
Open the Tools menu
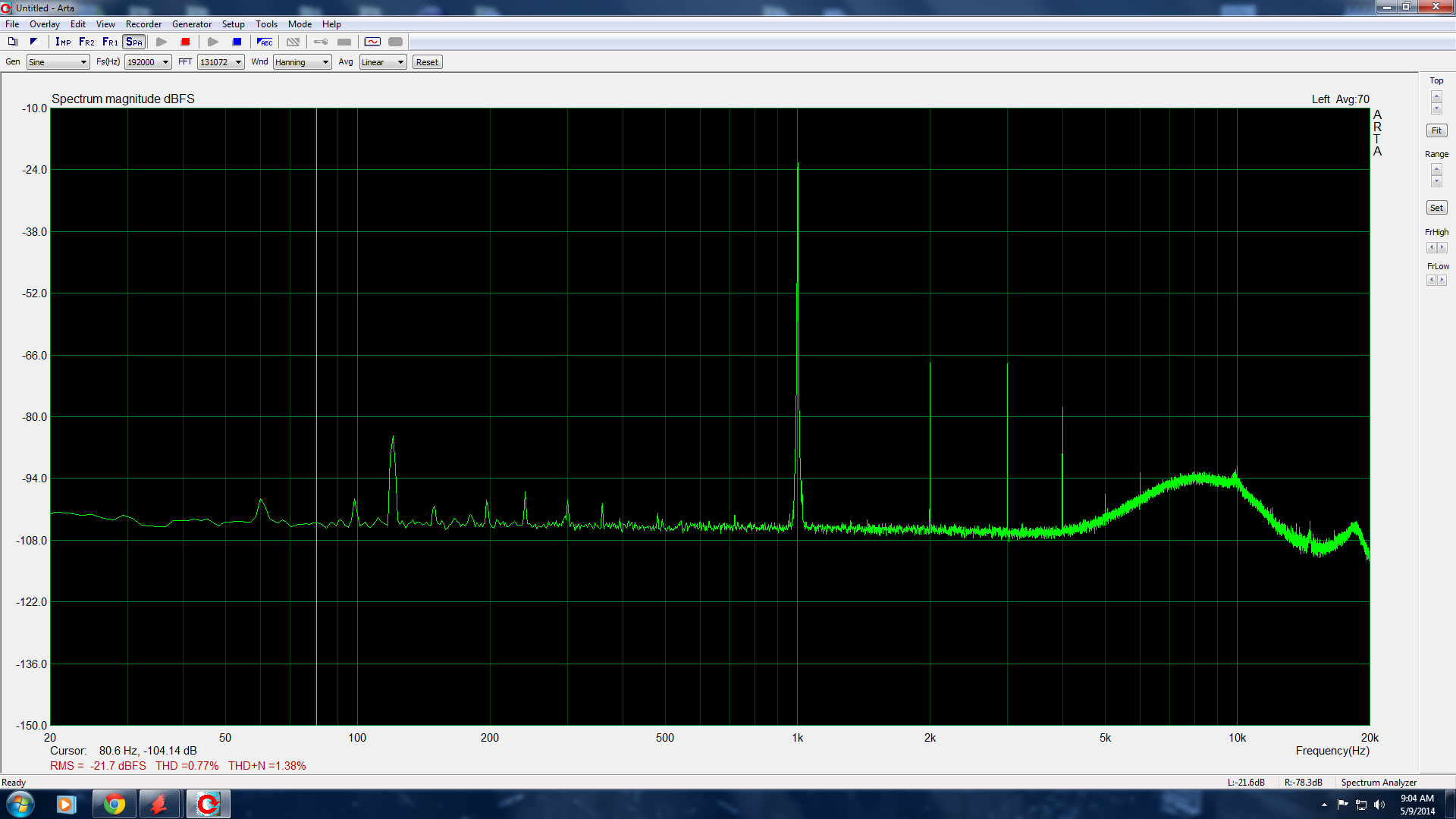point(266,24)
